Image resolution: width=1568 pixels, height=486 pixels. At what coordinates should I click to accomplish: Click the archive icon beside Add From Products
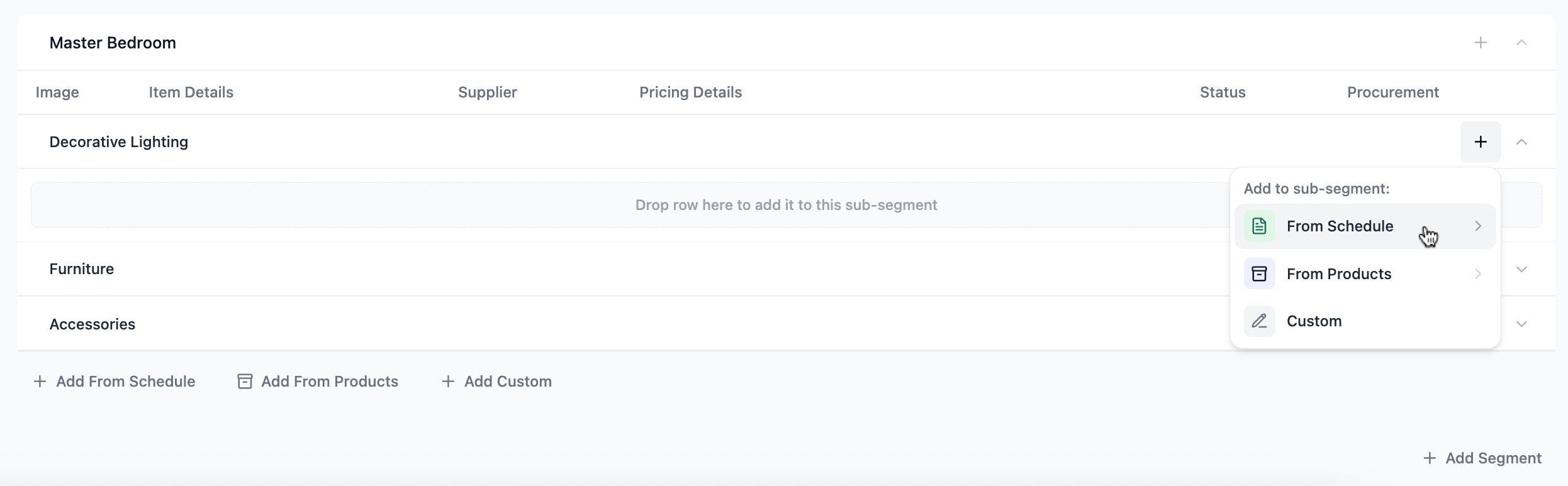click(245, 382)
